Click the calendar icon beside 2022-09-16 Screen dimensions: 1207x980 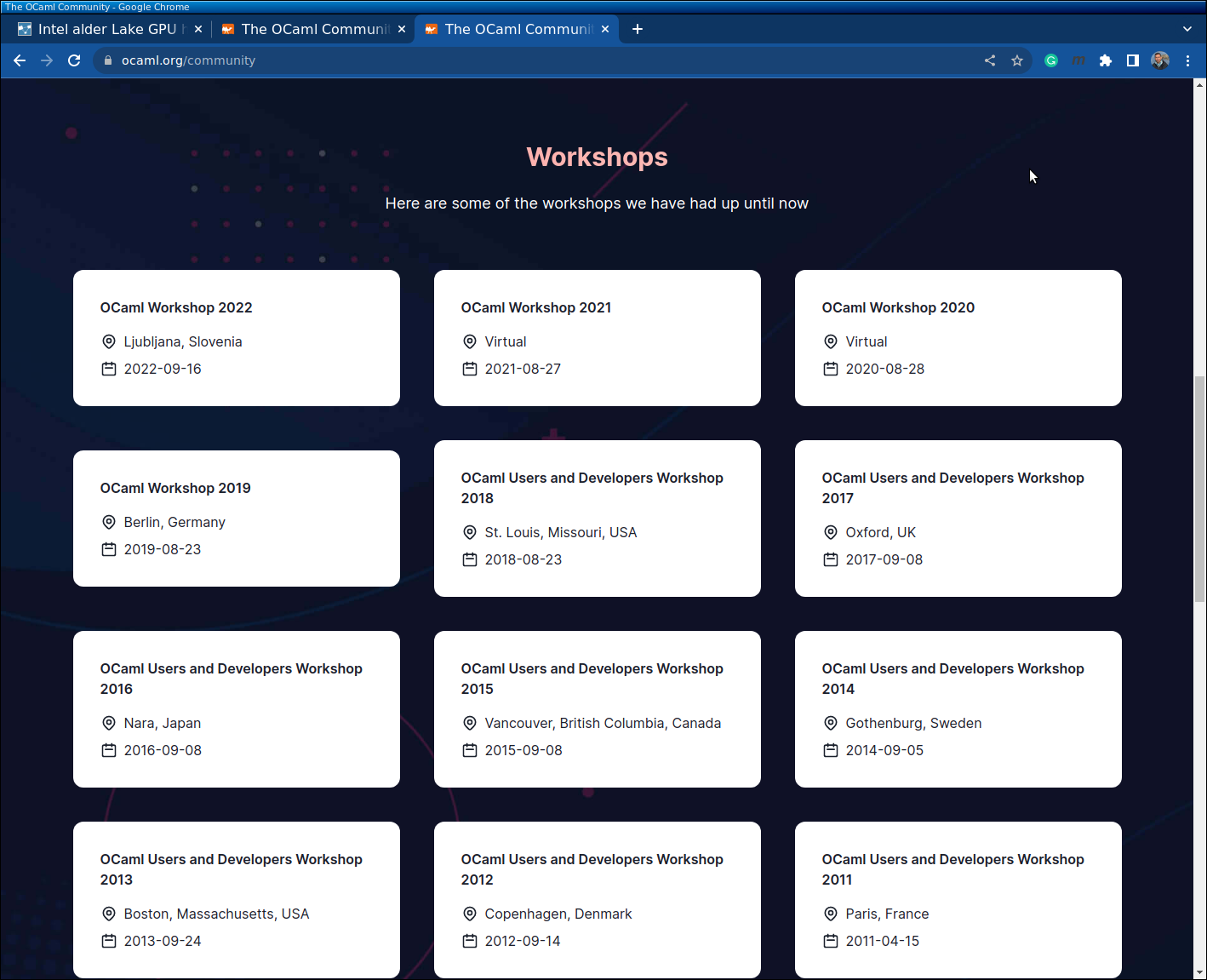pos(109,369)
